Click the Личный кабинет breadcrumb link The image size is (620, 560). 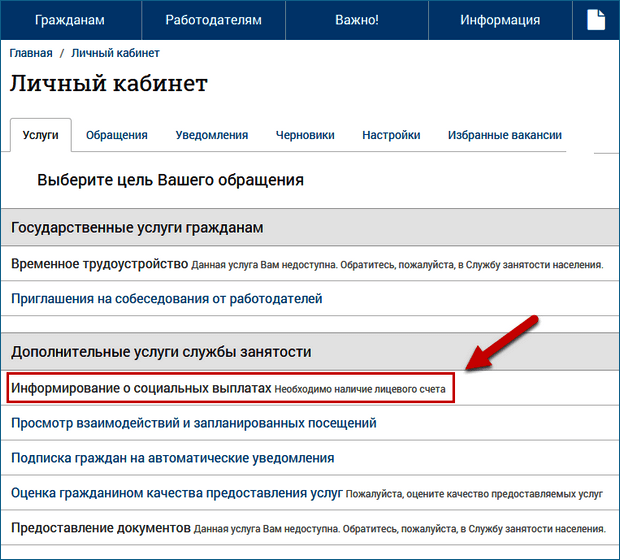click(115, 53)
